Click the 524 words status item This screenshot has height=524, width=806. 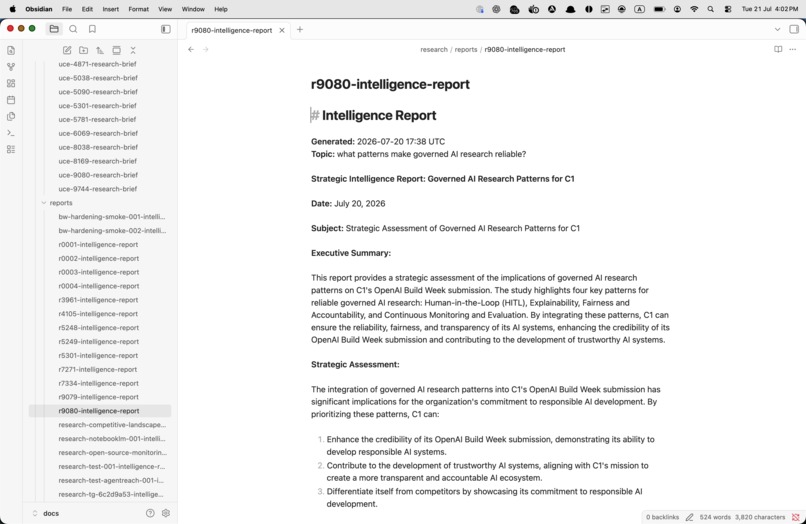[x=715, y=517]
